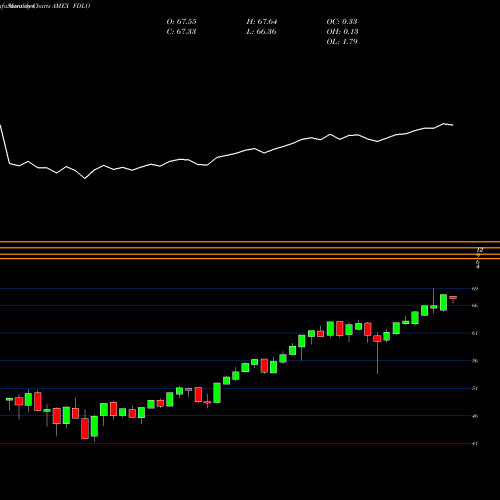Select the high value H: 67.64

262,22
